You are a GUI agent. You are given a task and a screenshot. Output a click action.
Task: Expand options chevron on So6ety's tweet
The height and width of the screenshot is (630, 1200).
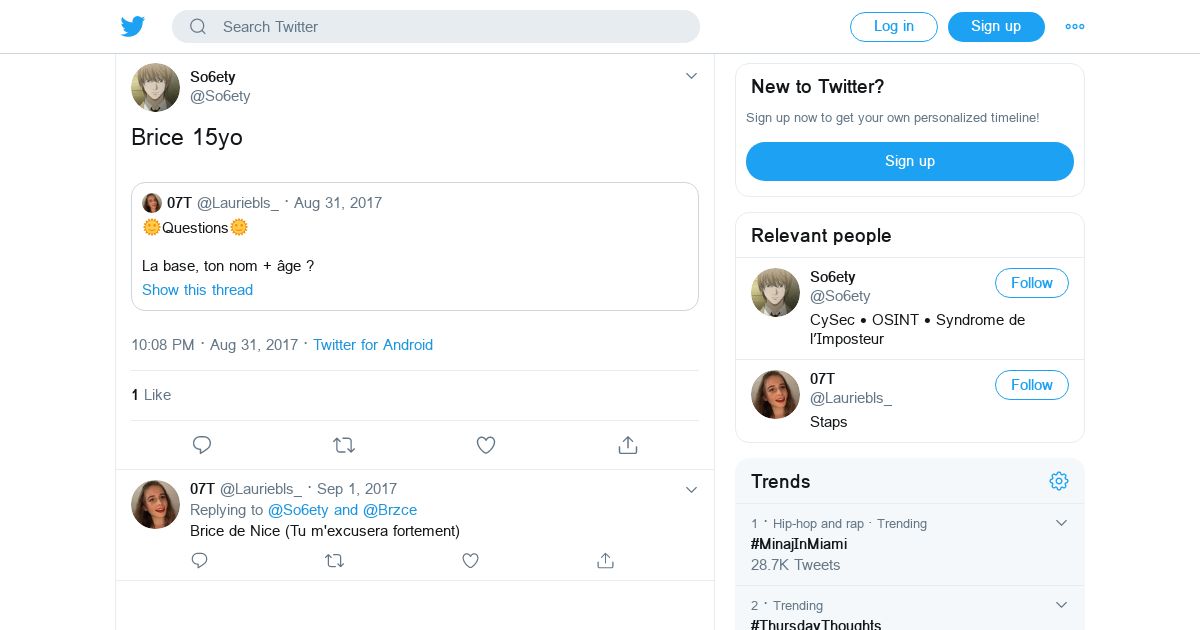691,76
